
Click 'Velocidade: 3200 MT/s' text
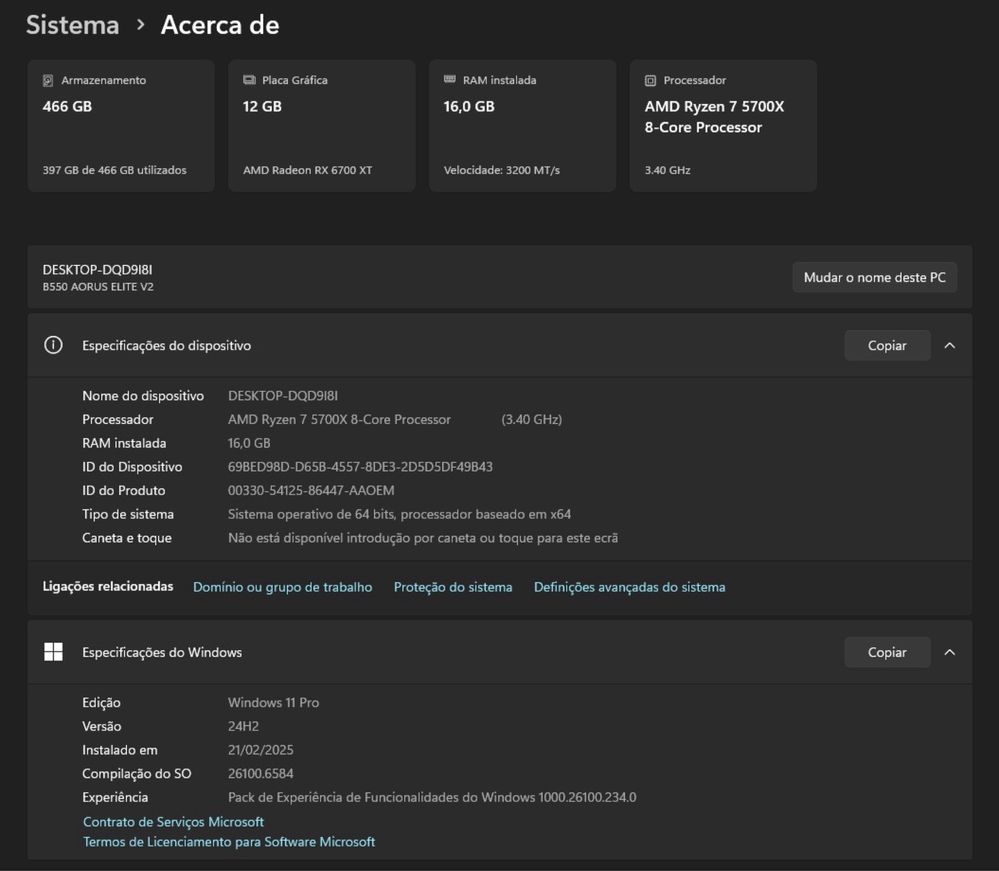click(502, 170)
